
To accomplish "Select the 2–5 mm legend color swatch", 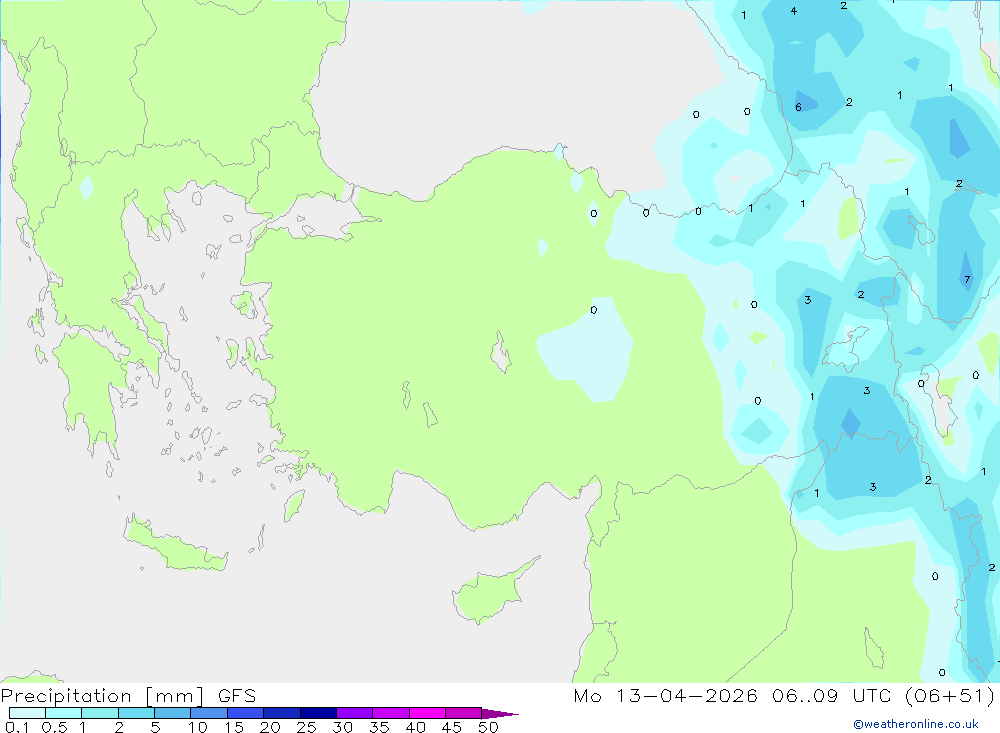I will pos(136,713).
